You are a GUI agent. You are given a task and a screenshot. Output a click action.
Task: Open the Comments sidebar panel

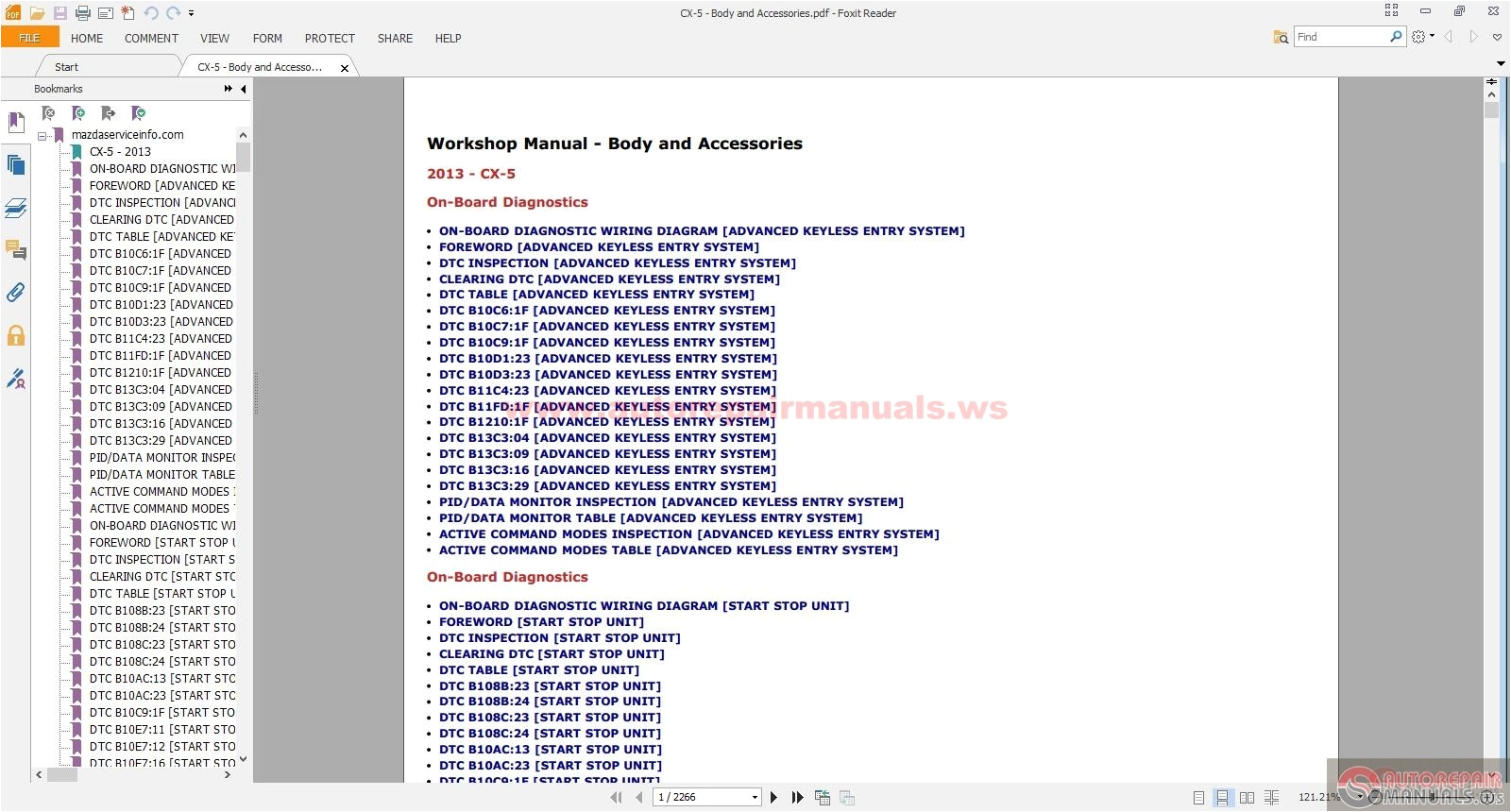click(16, 250)
